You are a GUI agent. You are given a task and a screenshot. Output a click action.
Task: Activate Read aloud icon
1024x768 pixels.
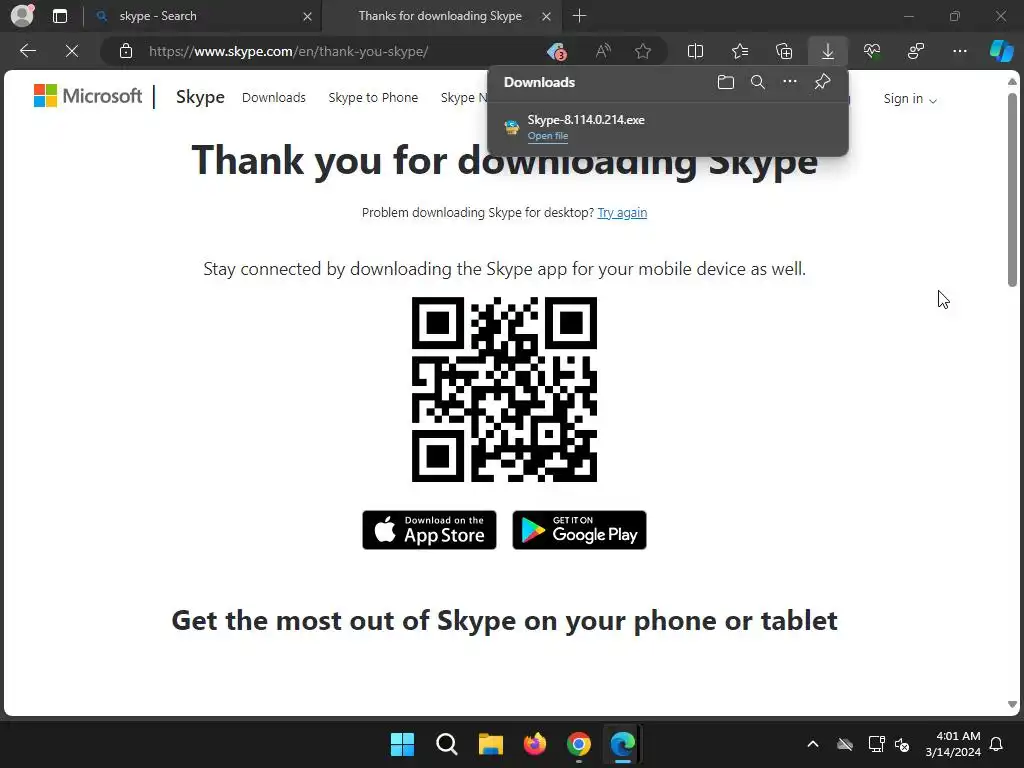[603, 51]
